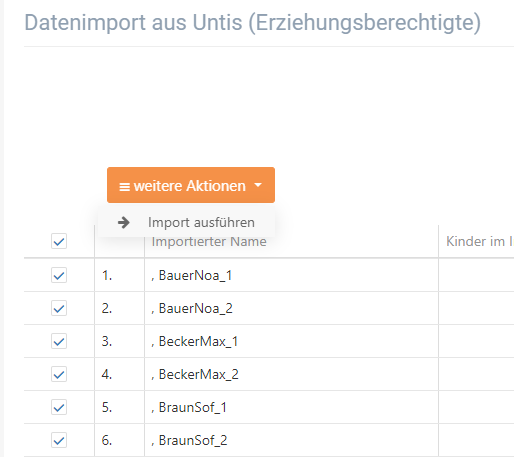Click the Datenimport aus Untis page heading

(x=253, y=22)
